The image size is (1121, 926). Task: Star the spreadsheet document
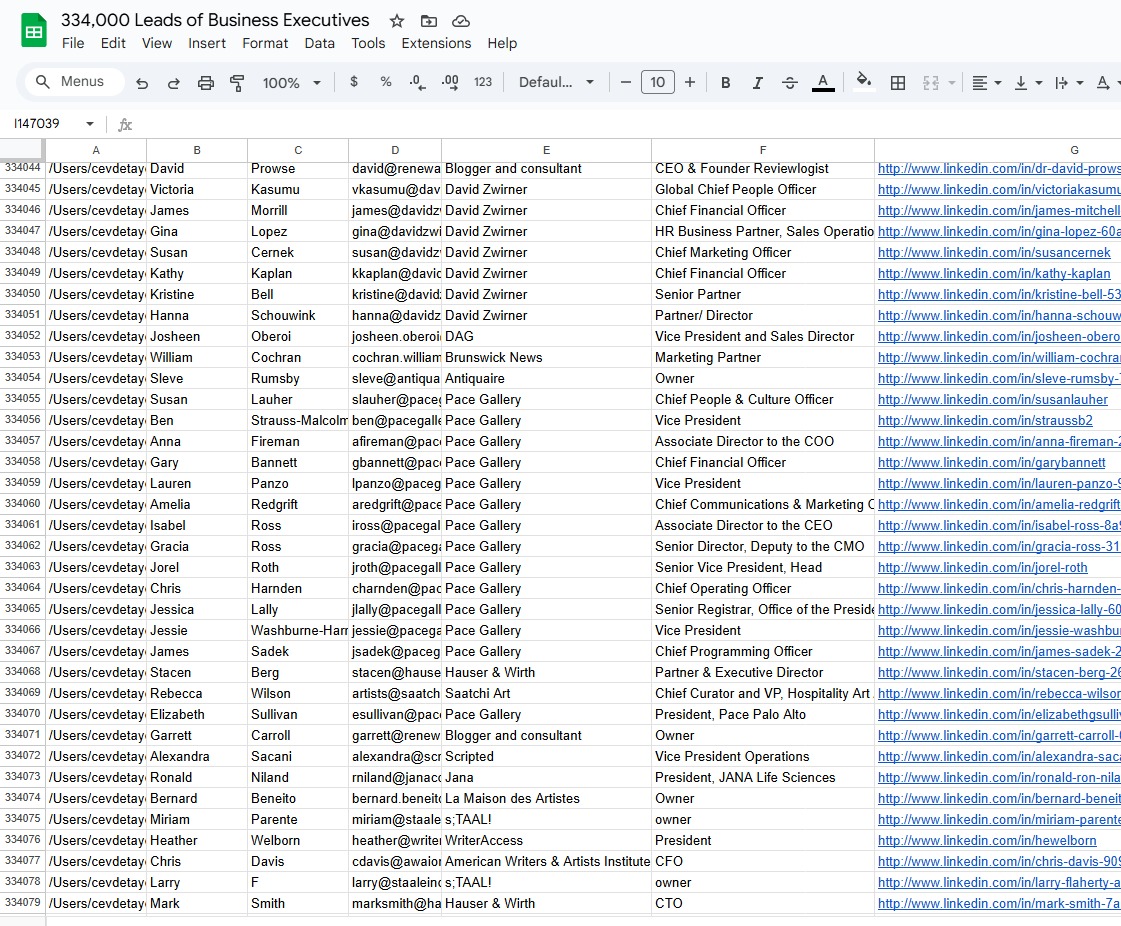pos(397,21)
